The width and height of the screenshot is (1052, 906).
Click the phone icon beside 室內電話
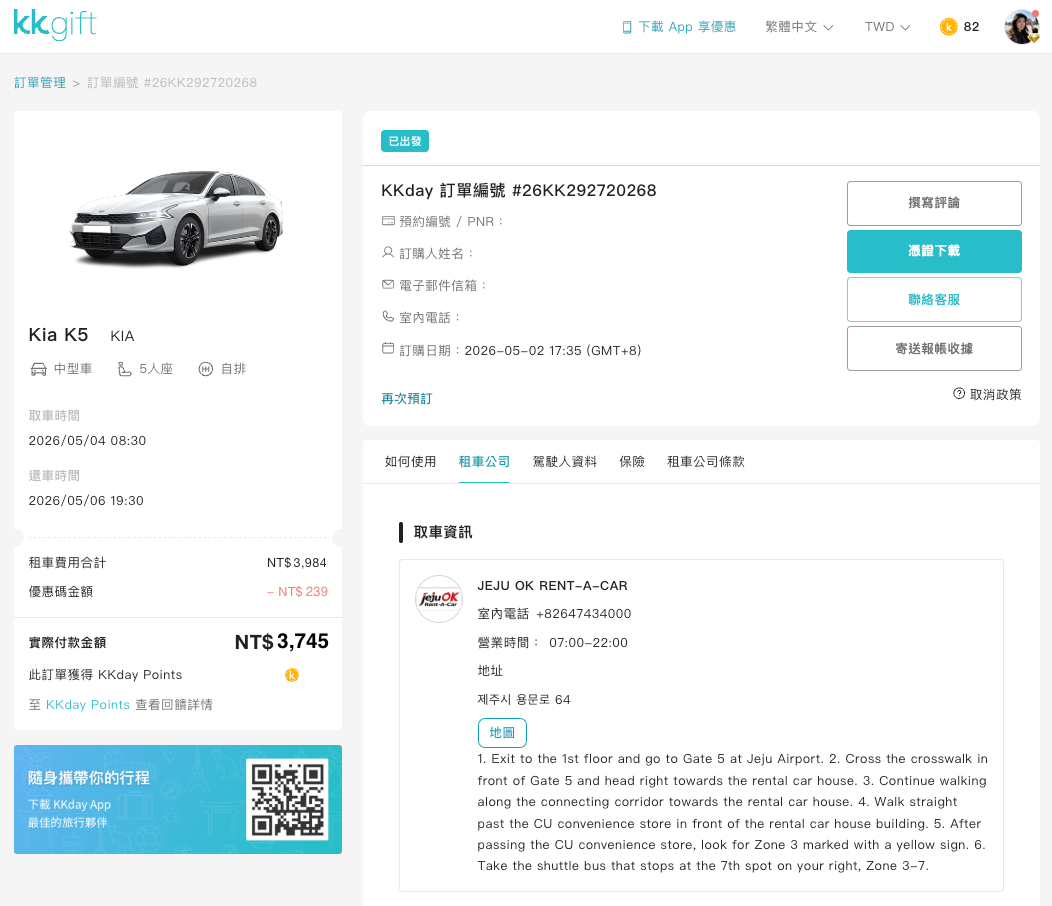coord(388,316)
